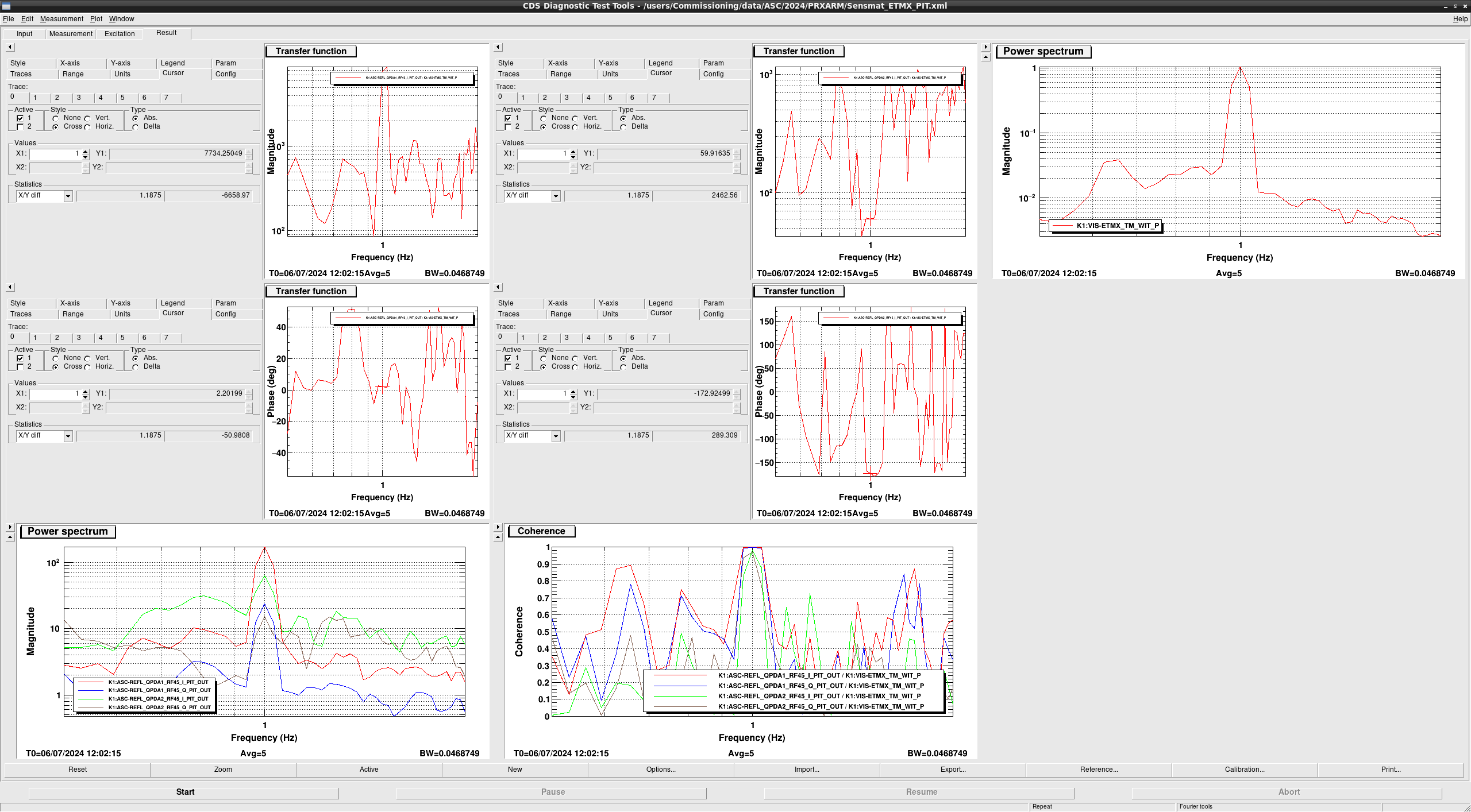The image size is (1471, 812).
Task: Open X/Y diff dropdown beside statistic 289.309
Action: (556, 436)
